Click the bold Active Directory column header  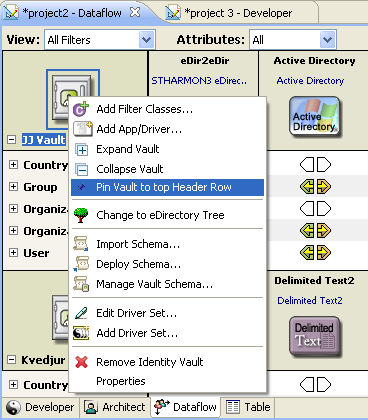tap(314, 61)
